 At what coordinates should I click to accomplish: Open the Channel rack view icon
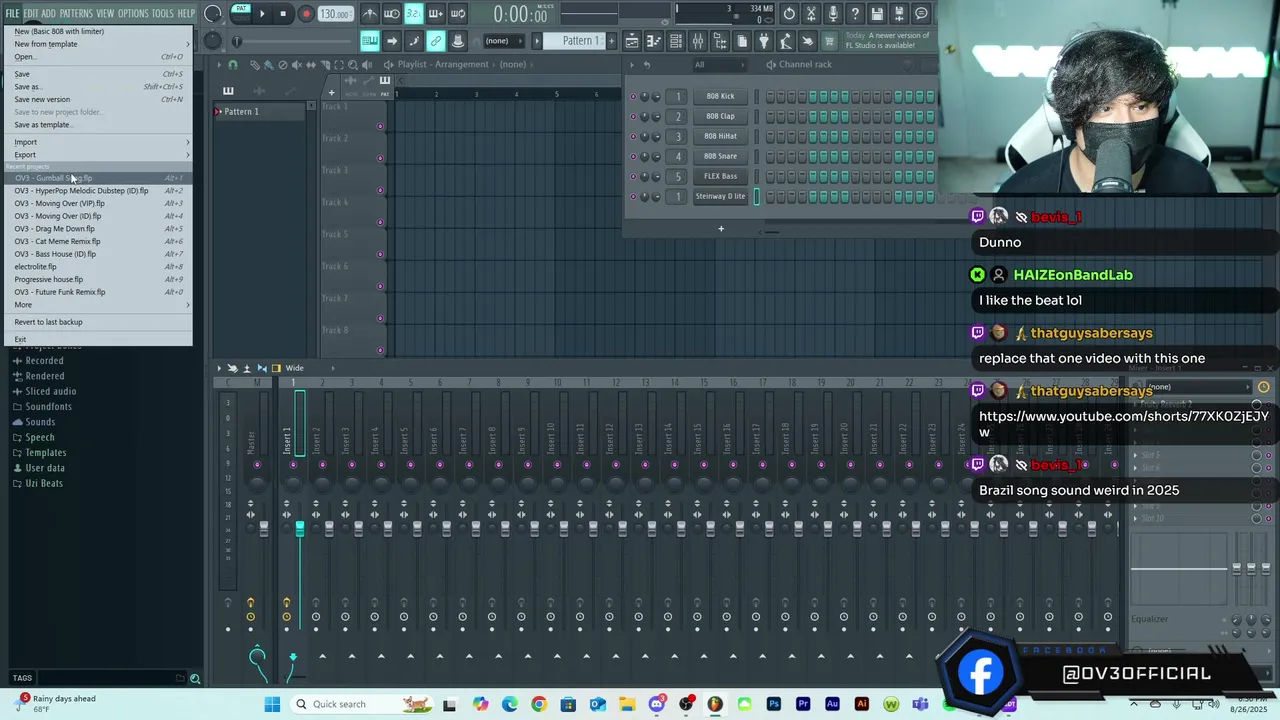(x=676, y=41)
